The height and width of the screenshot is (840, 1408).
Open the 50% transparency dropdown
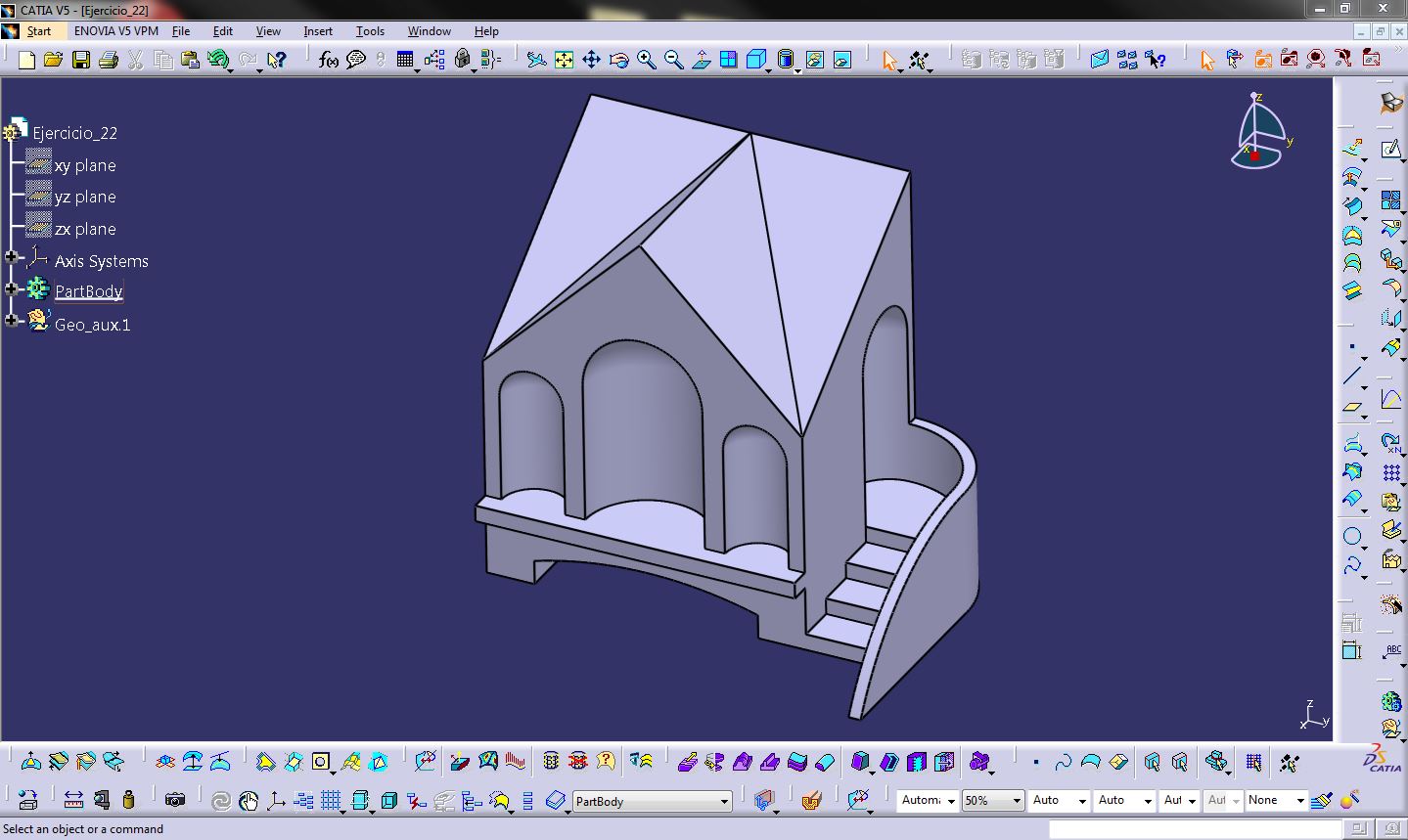(x=1017, y=801)
